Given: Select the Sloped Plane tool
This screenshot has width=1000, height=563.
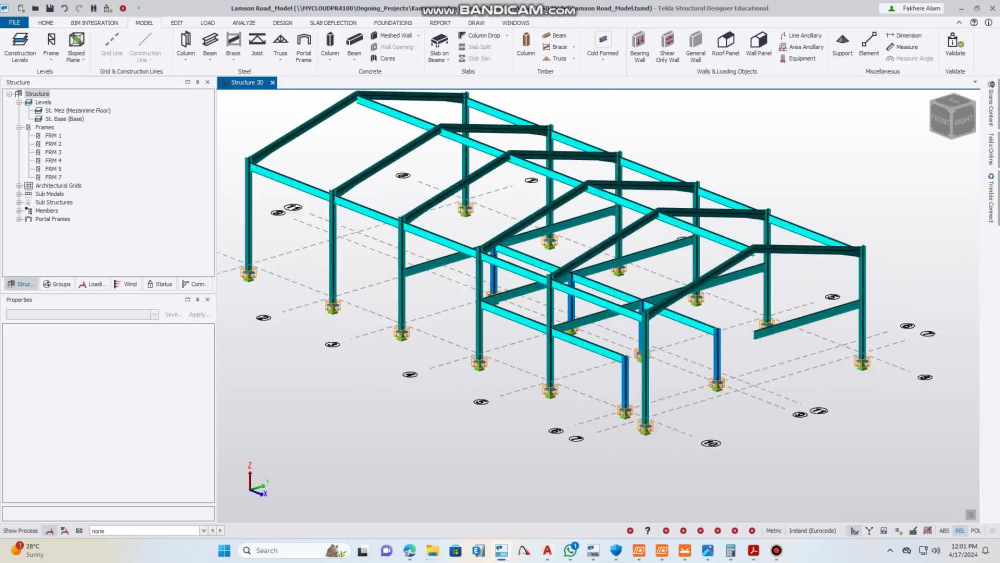Looking at the screenshot, I should pos(76,47).
